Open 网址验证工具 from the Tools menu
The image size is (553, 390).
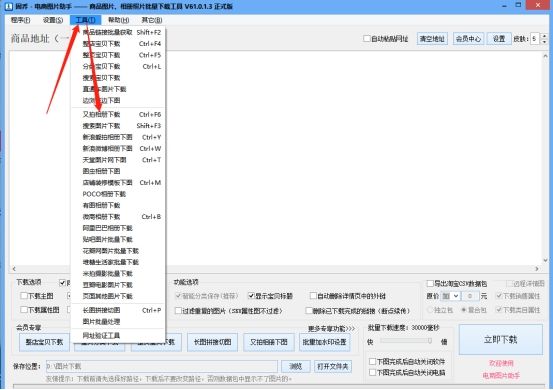tap(118, 335)
